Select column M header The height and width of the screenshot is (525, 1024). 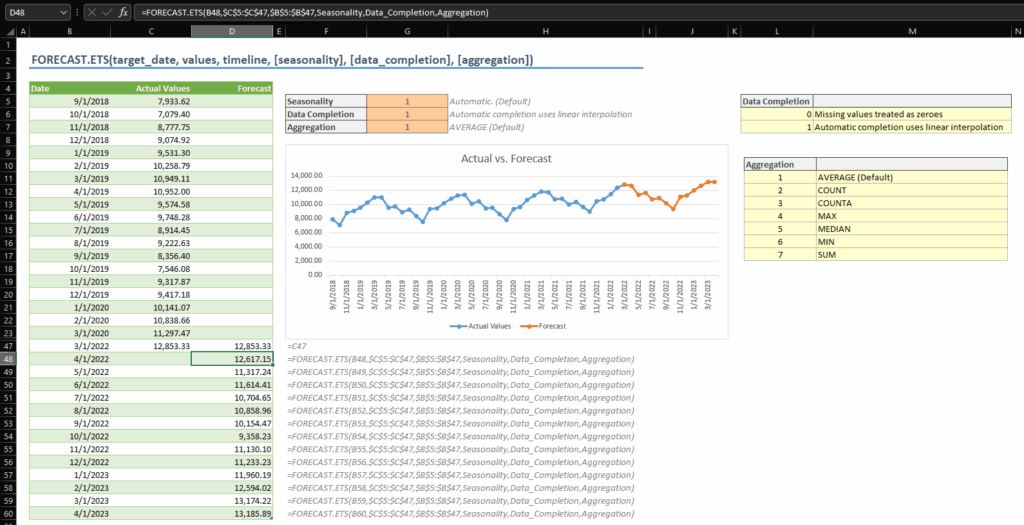pos(911,32)
